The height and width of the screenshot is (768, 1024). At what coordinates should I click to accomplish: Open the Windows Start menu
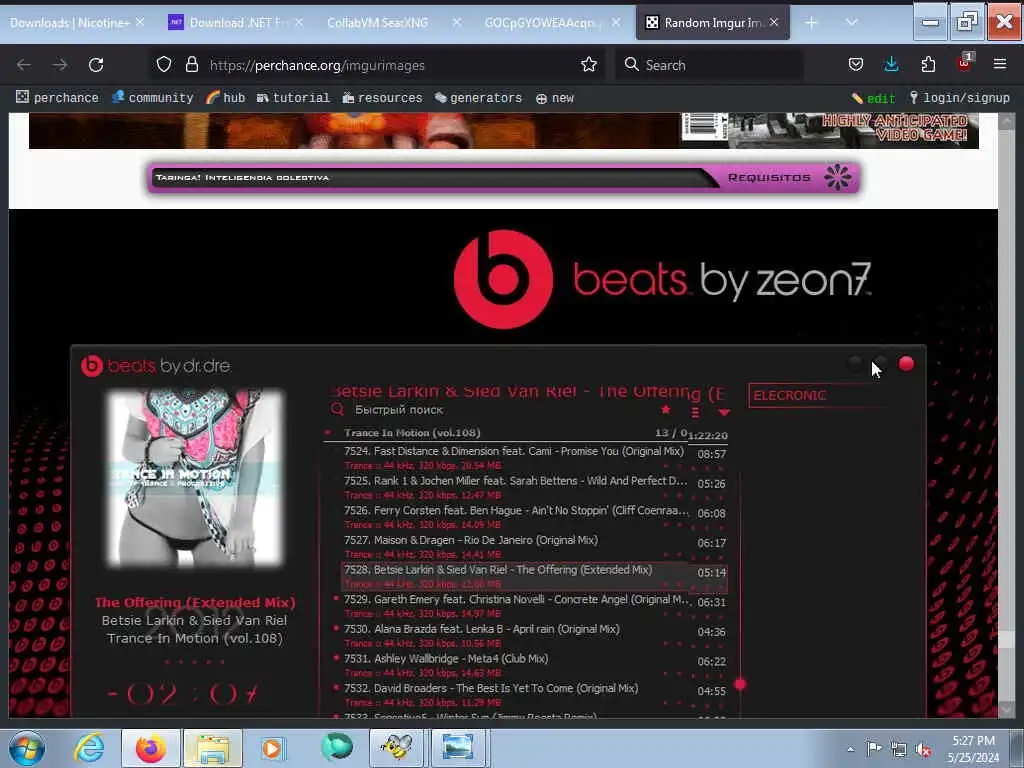26,748
